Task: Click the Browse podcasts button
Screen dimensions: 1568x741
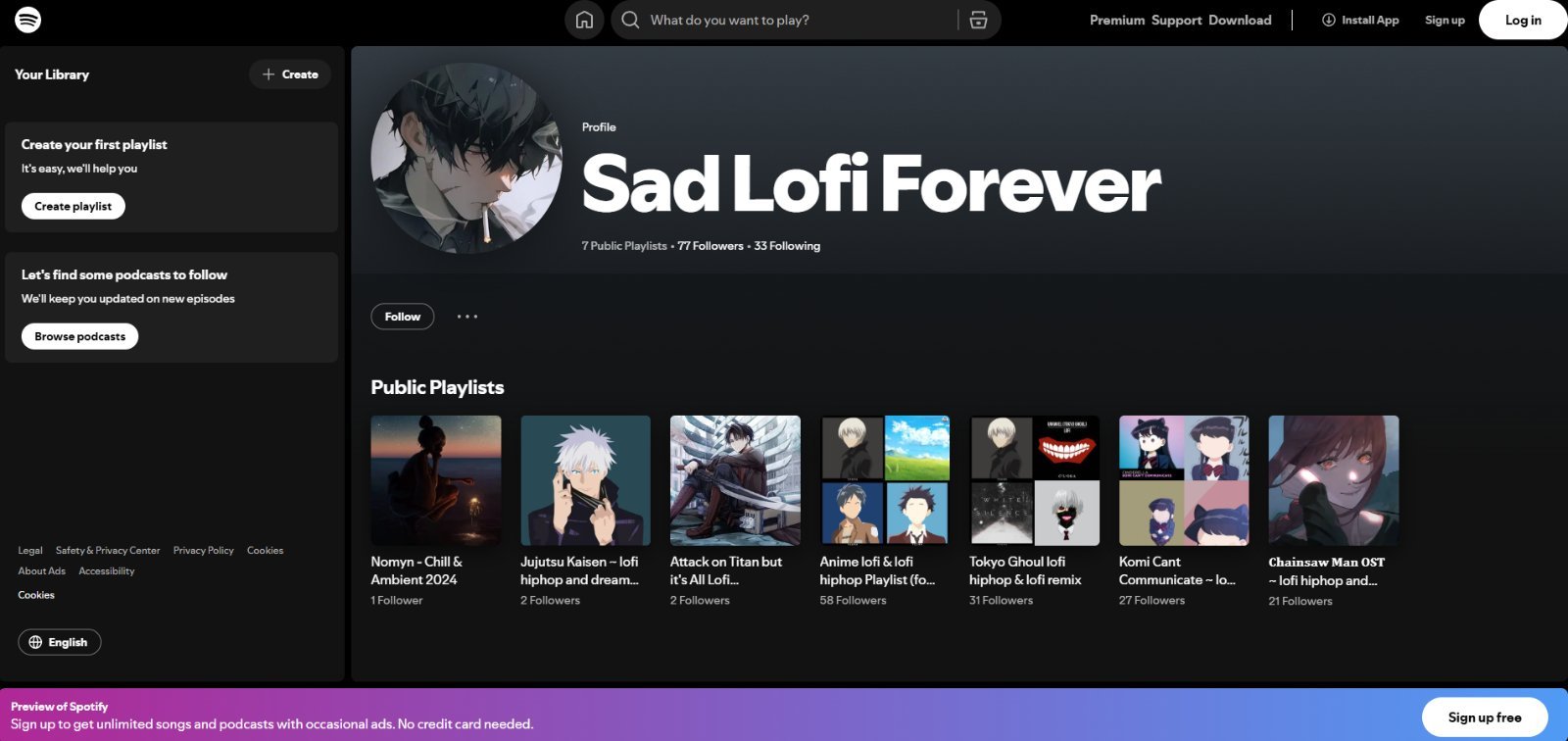Action: [x=80, y=336]
